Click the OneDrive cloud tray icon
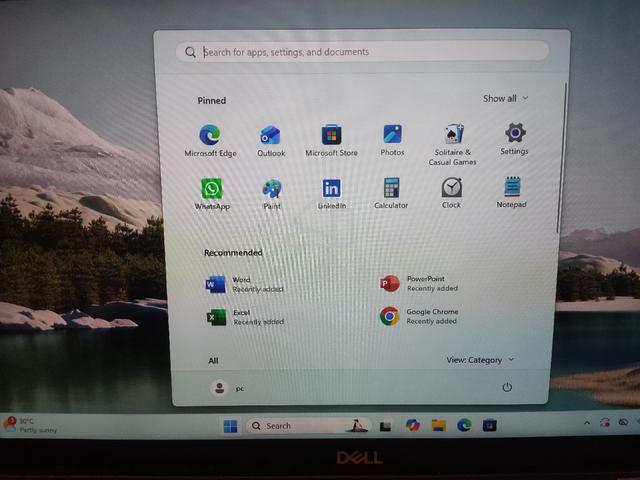640x480 pixels. pyautogui.click(x=623, y=422)
